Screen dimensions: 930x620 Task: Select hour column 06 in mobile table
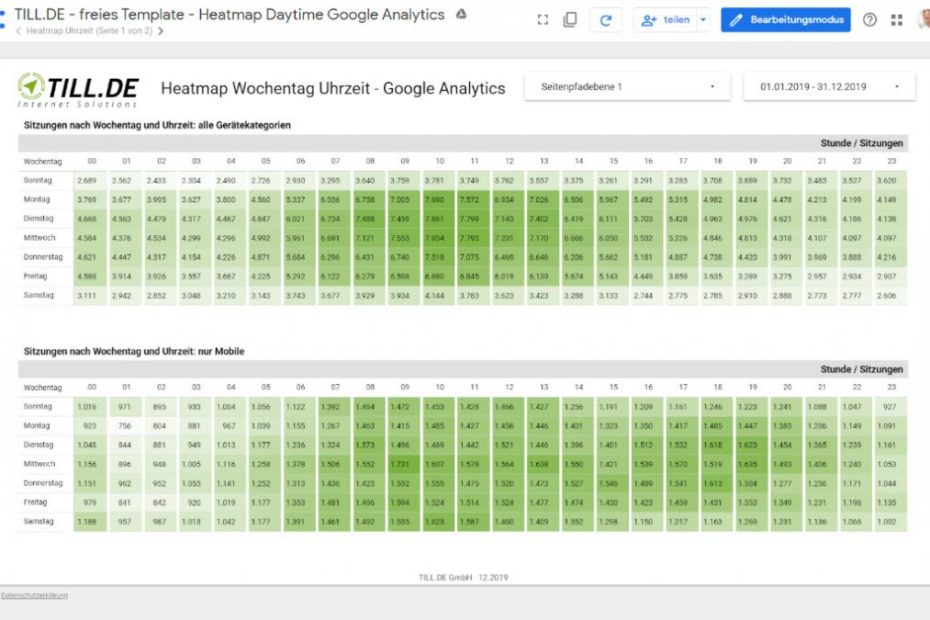[x=301, y=387]
